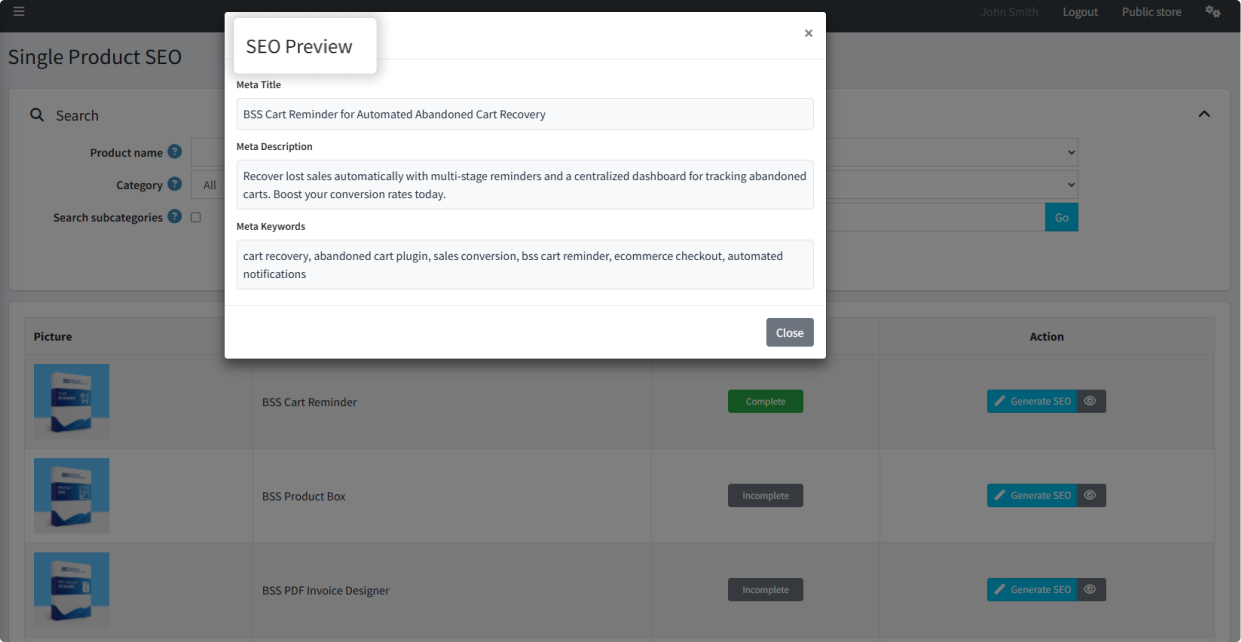
Task: Preview SEO with eye icon for BSS Cart Reminder
Action: [1091, 401]
